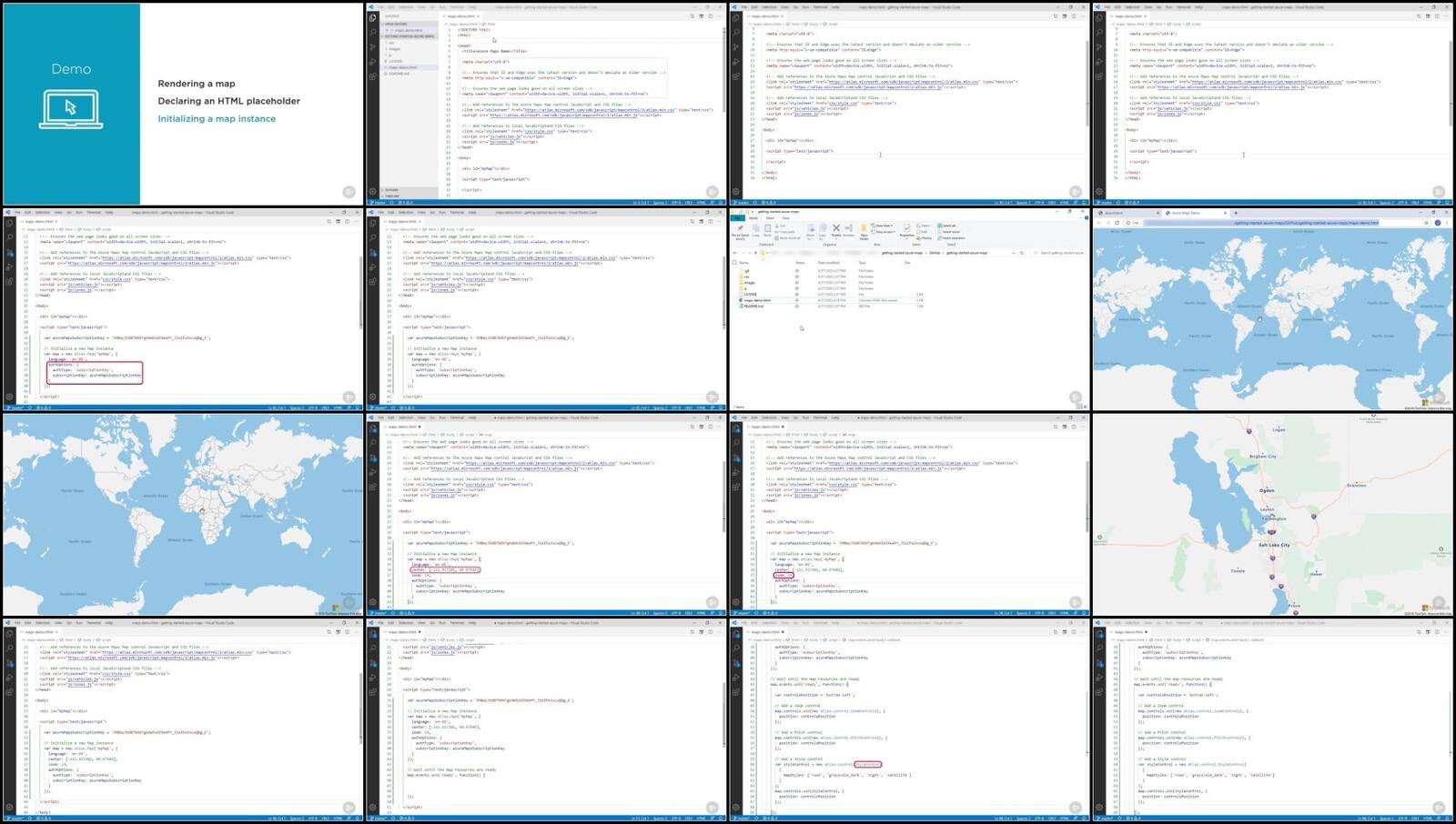Click the reload button in Chrome thumbnail
The height and width of the screenshot is (824, 1456).
pos(1117,223)
